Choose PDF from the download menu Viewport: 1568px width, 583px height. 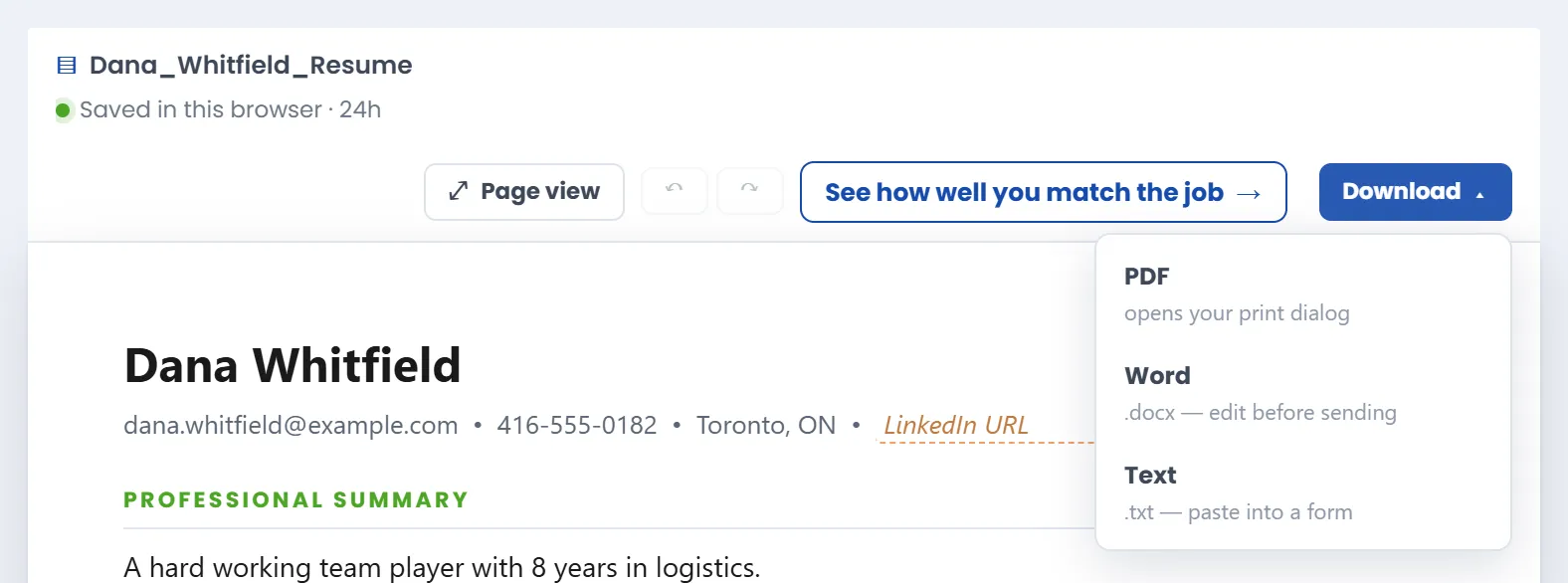click(x=1302, y=293)
